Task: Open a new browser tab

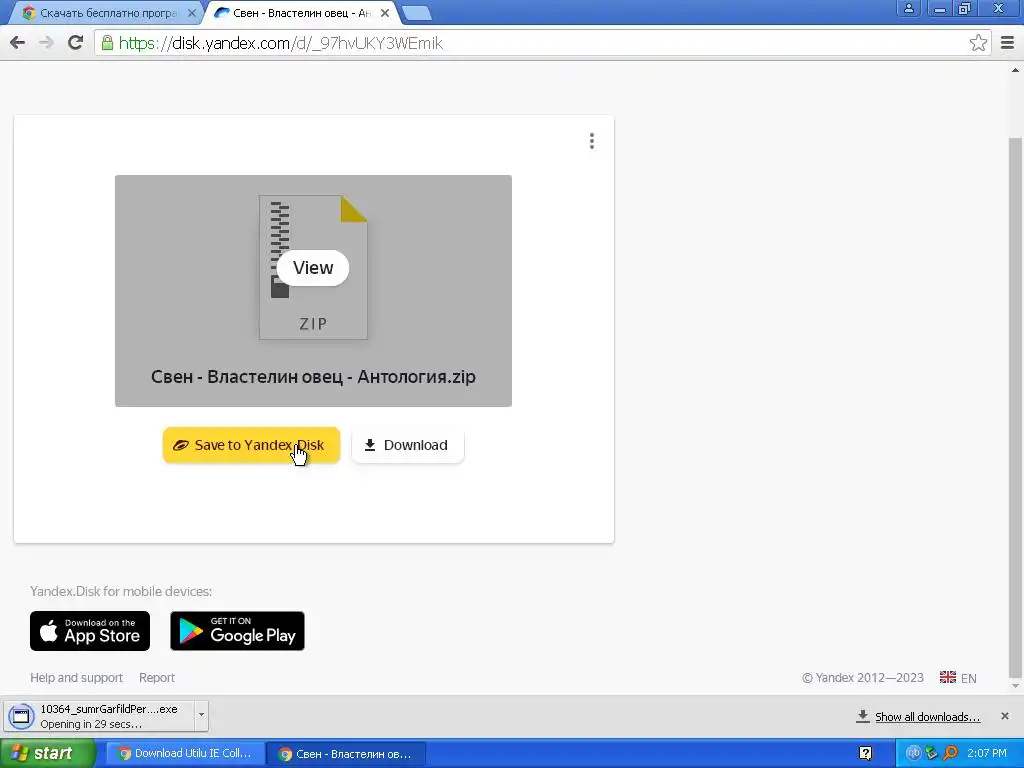Action: coord(416,13)
